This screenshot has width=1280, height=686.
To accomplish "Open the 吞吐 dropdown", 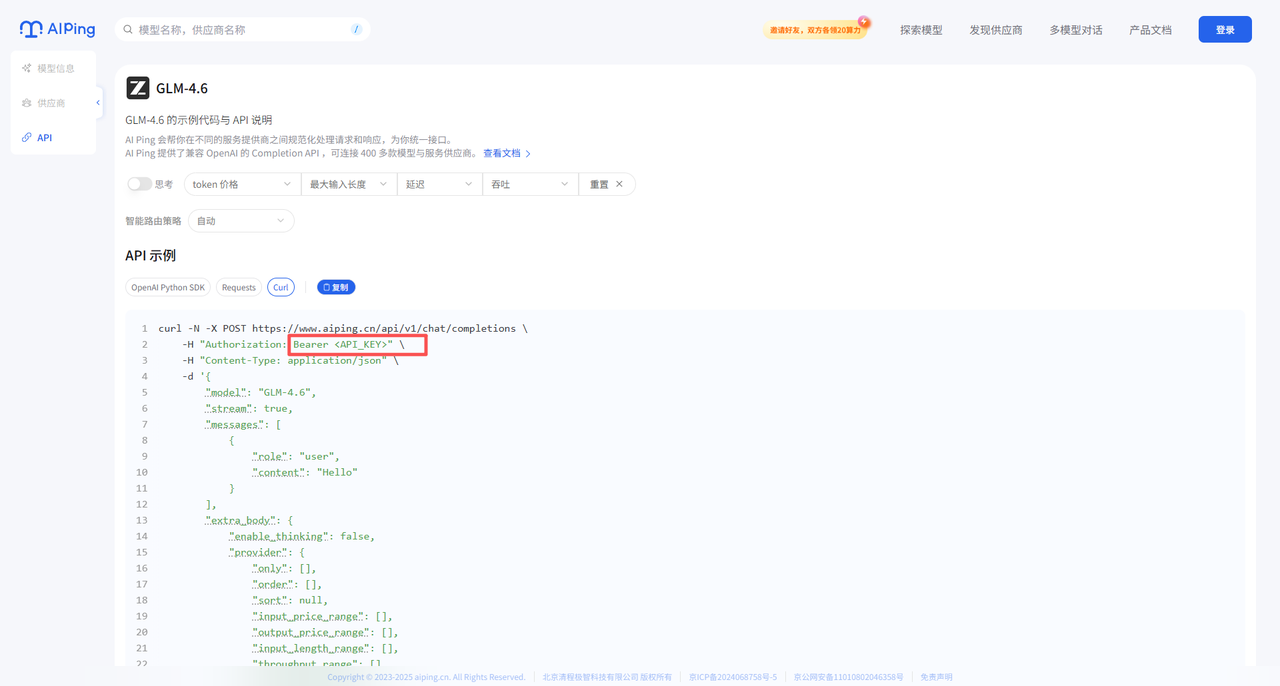I will (x=531, y=184).
